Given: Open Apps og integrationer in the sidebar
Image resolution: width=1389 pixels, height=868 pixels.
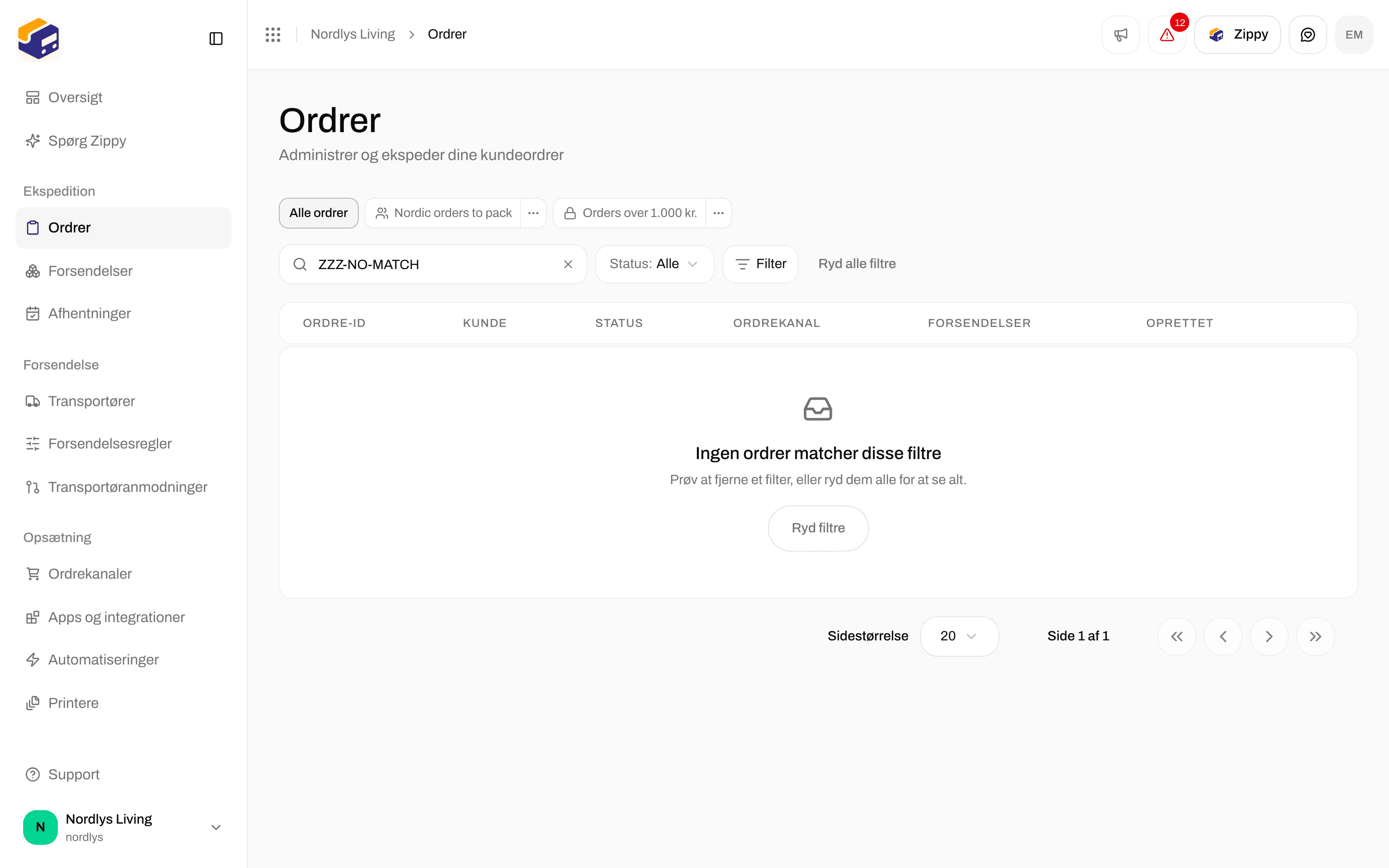Looking at the screenshot, I should pyautogui.click(x=123, y=617).
